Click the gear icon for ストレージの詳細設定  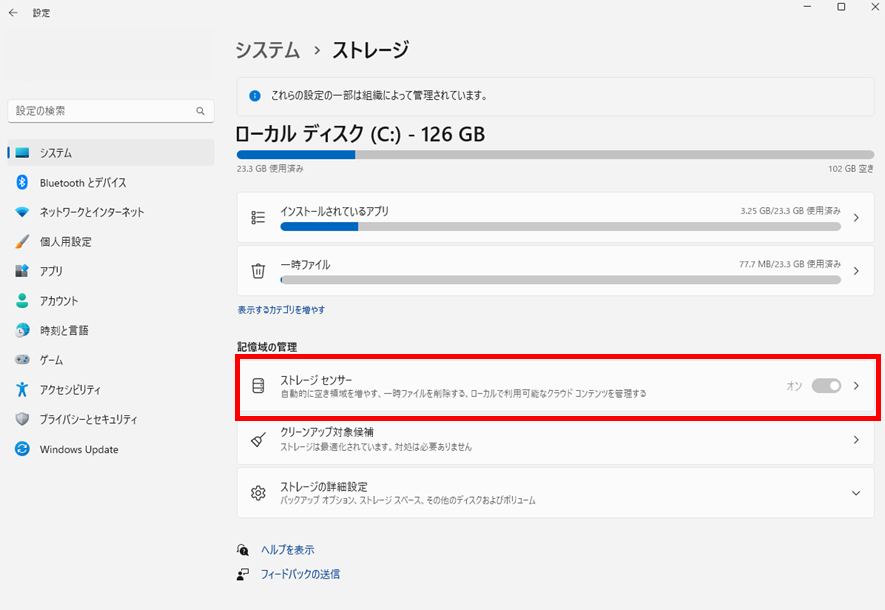(258, 493)
